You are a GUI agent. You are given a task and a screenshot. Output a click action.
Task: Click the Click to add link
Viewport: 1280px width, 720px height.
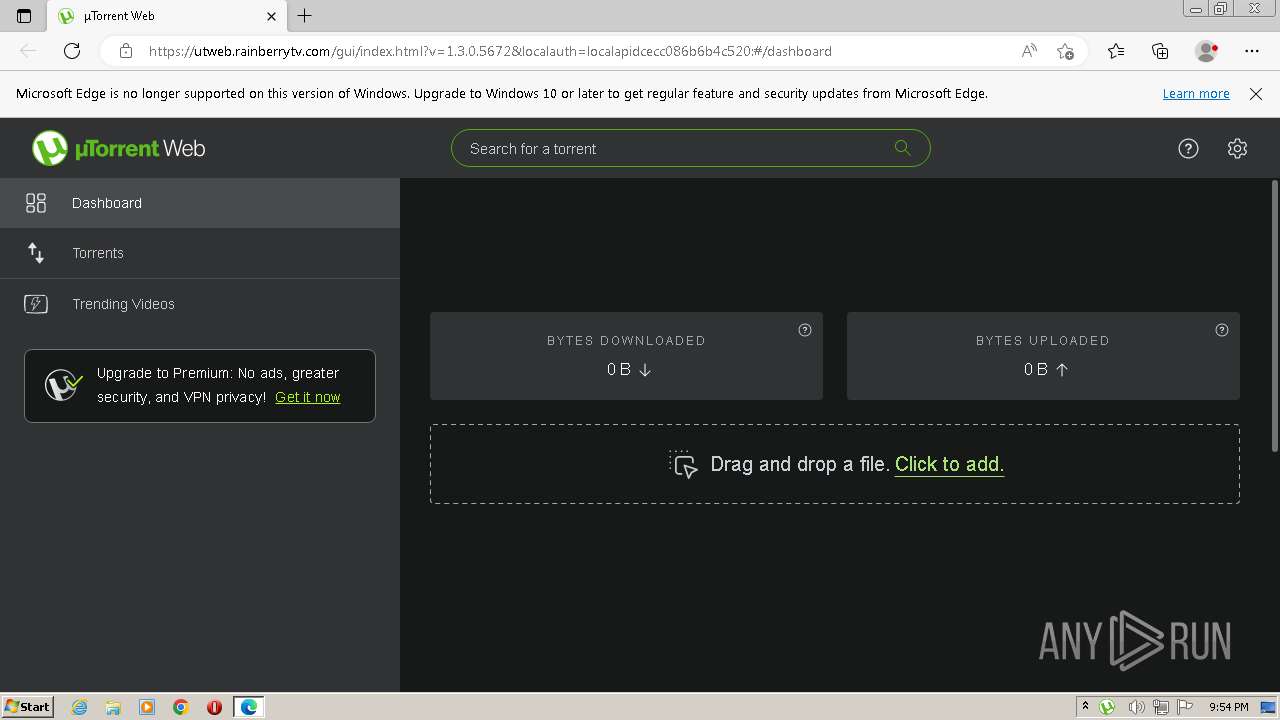pos(949,464)
